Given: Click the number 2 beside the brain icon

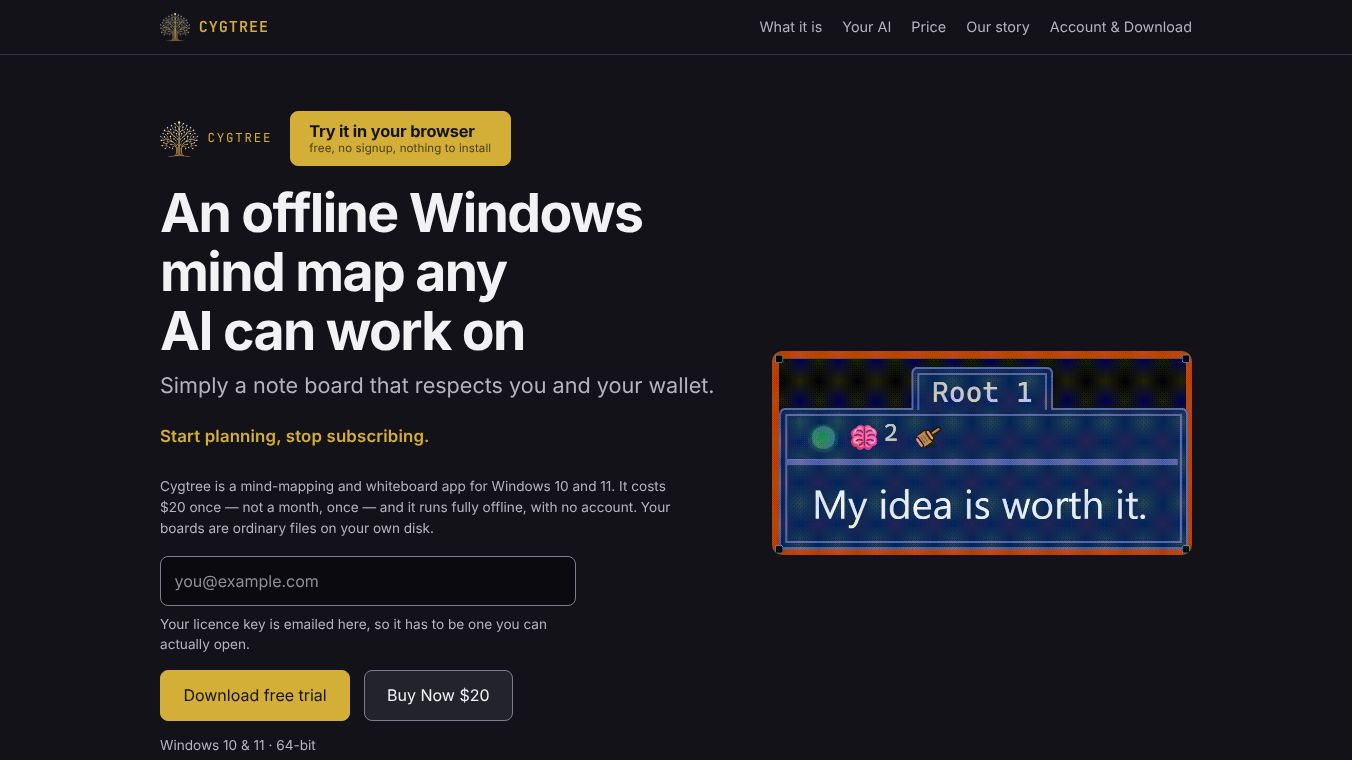Looking at the screenshot, I should tap(891, 434).
